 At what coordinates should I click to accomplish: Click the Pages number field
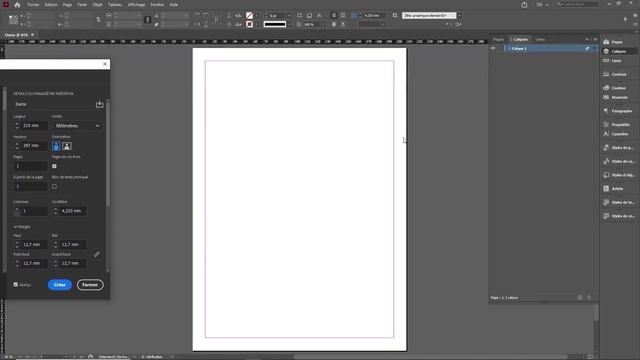click(31, 166)
